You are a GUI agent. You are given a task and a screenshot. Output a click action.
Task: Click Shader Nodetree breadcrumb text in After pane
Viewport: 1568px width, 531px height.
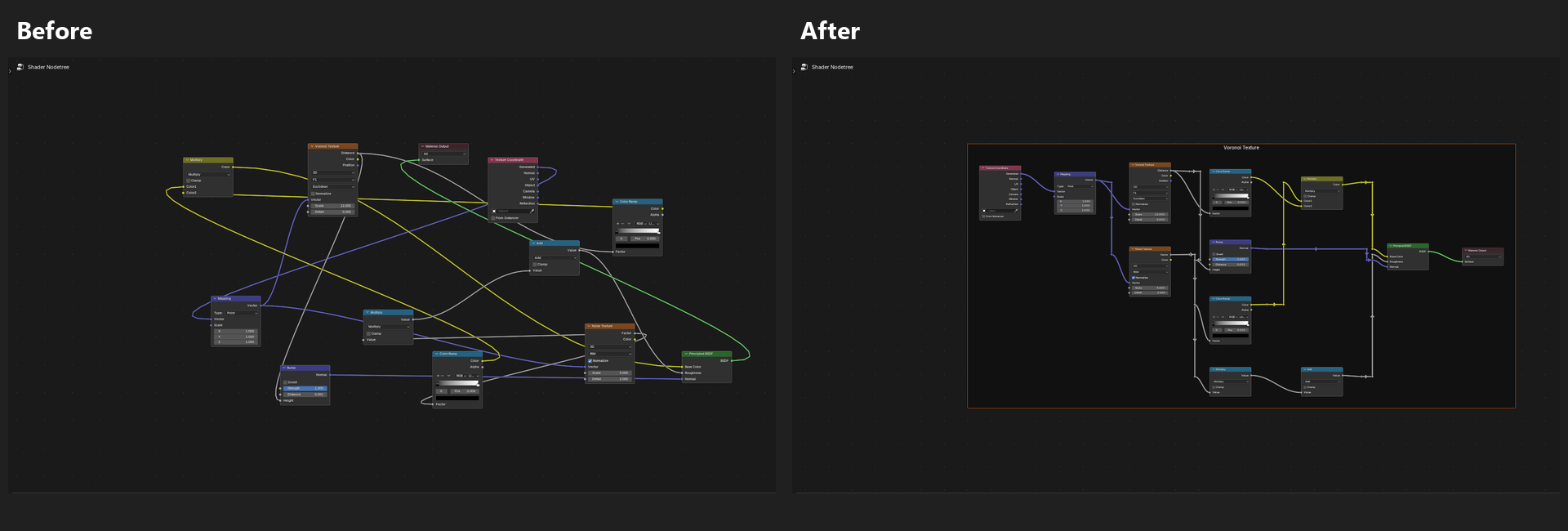832,67
